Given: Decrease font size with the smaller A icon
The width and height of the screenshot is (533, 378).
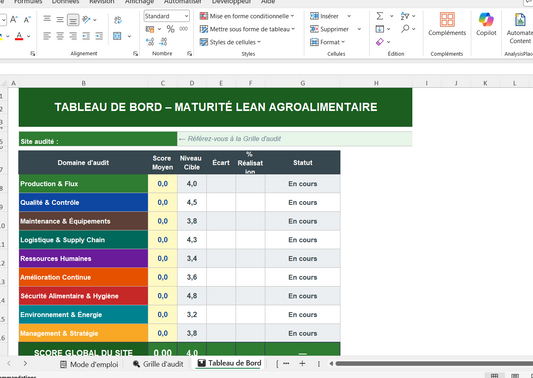Looking at the screenshot, I should [27, 19].
